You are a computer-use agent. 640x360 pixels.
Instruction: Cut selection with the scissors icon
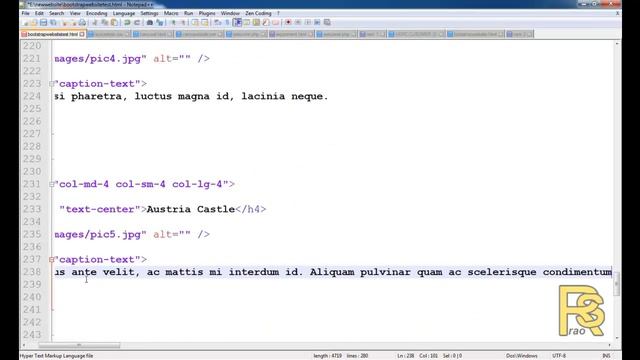click(94, 22)
